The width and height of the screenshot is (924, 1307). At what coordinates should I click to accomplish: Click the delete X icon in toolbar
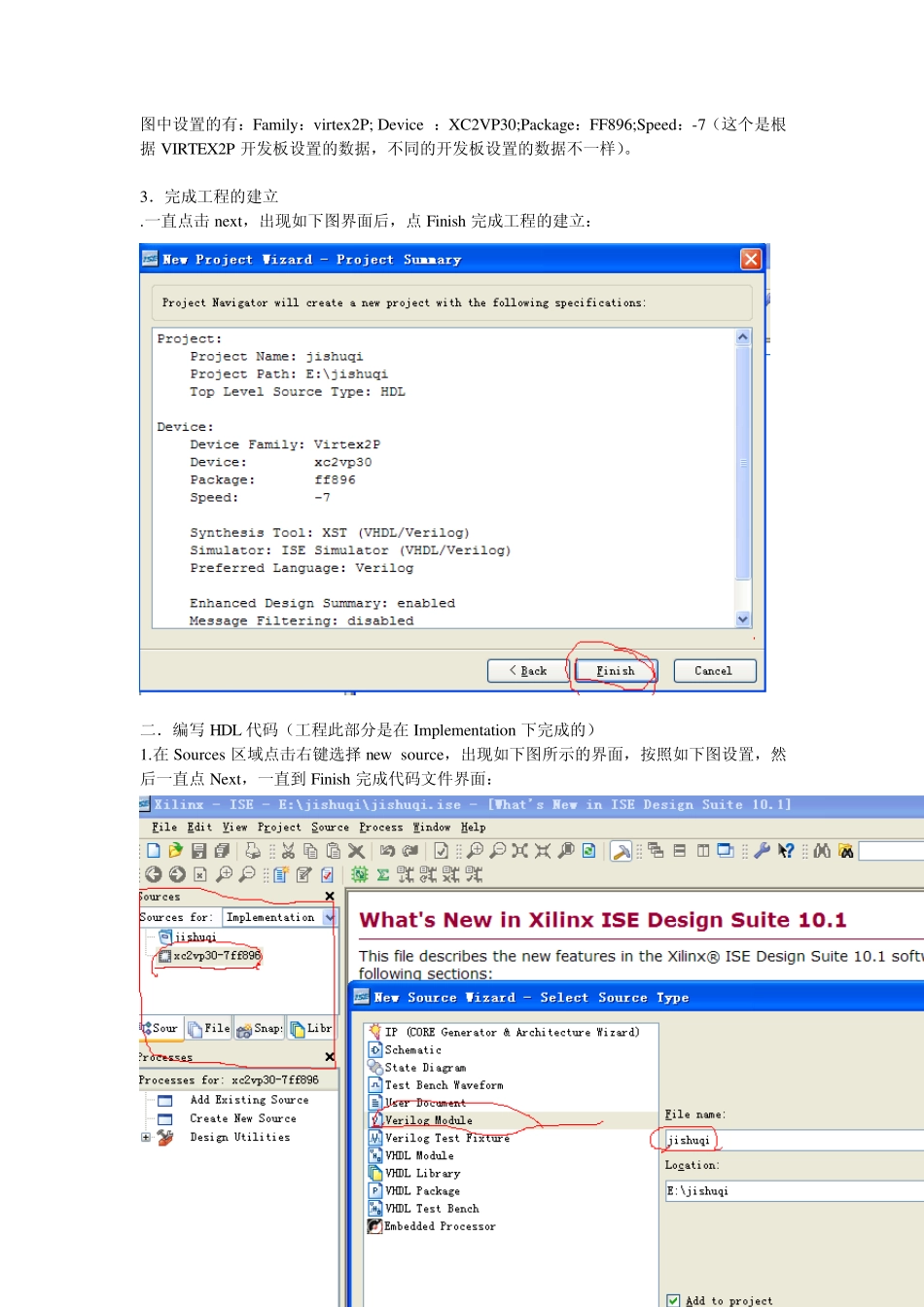356,851
